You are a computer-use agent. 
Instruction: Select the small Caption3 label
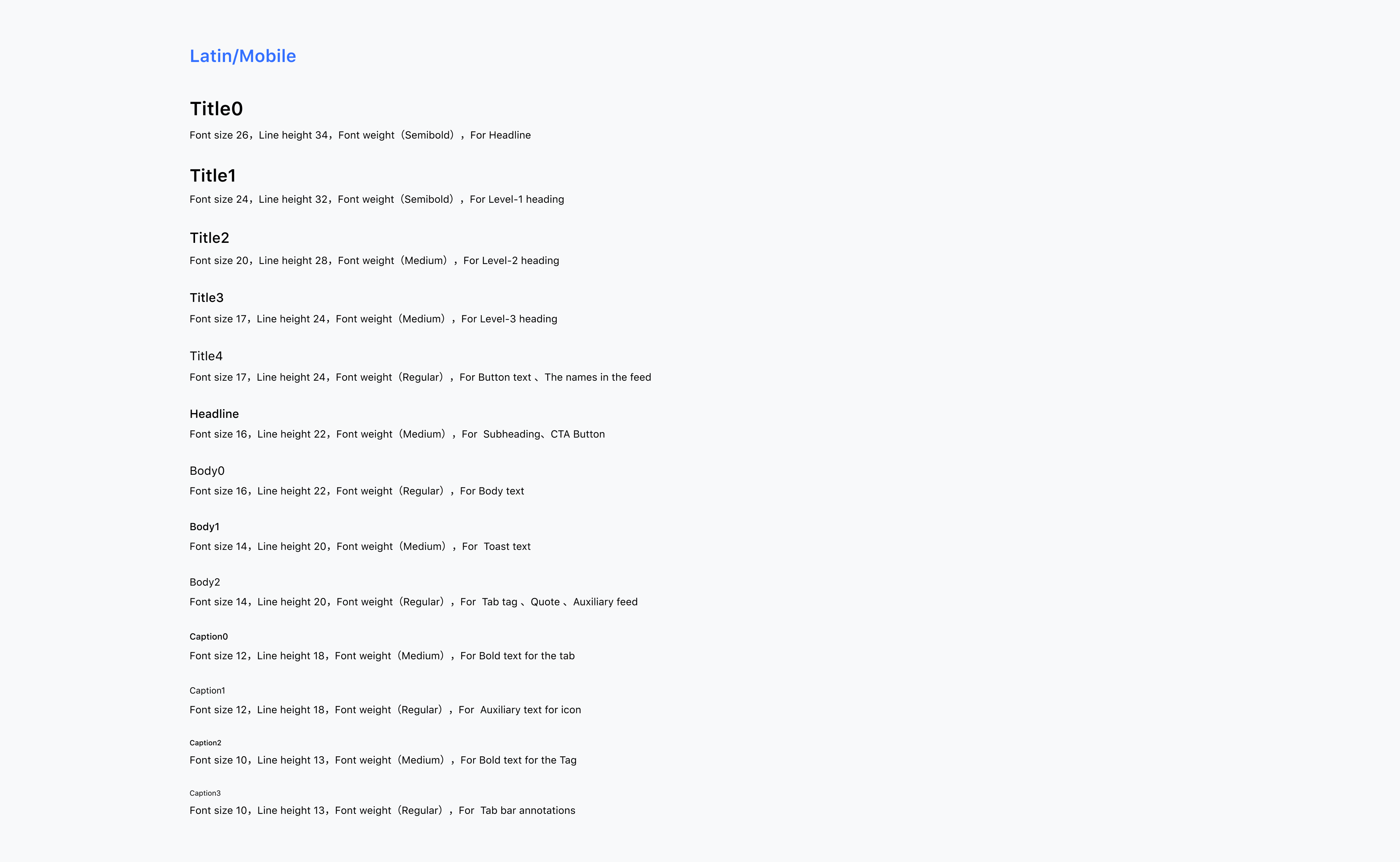205,793
